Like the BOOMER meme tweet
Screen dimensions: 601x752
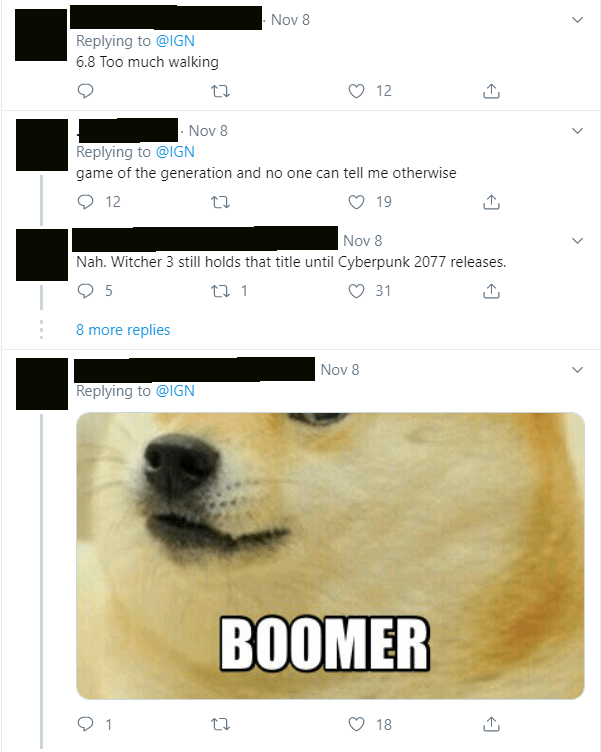(356, 724)
